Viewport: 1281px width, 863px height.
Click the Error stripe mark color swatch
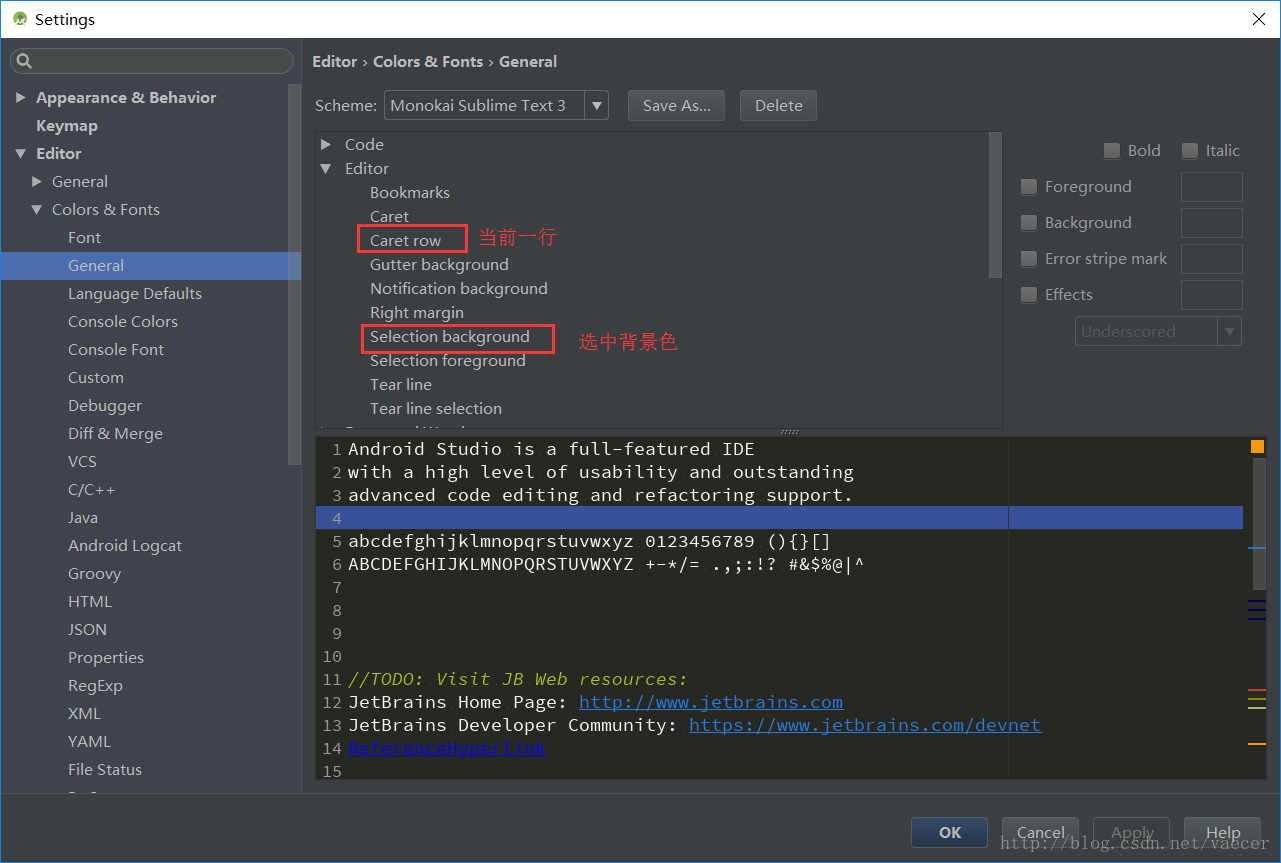pyautogui.click(x=1212, y=259)
